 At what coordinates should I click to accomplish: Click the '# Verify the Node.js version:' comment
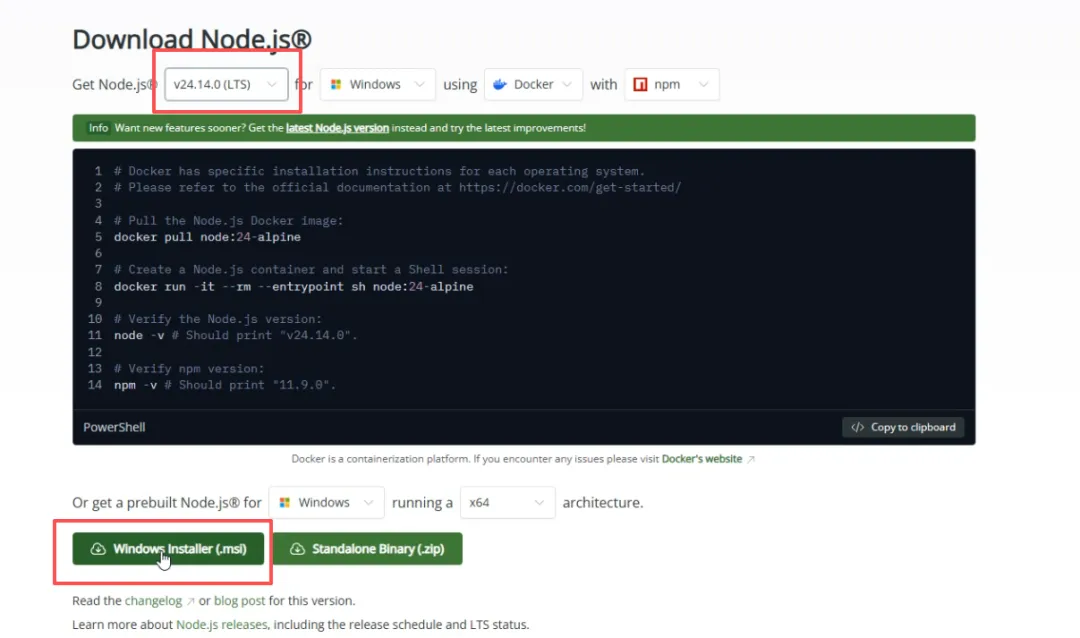[x=218, y=319]
